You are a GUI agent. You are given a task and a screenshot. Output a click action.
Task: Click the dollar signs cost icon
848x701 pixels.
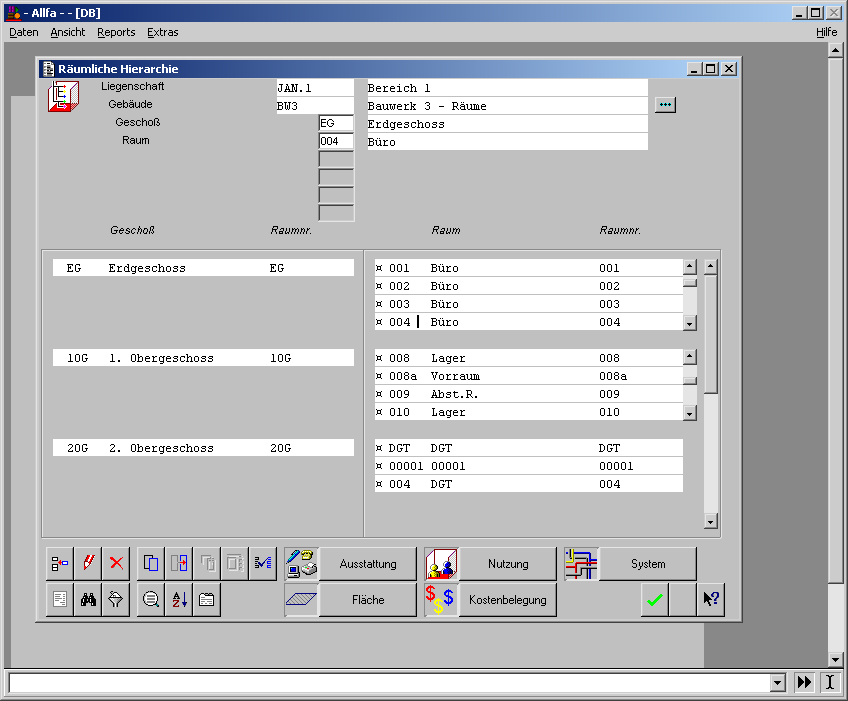[441, 599]
